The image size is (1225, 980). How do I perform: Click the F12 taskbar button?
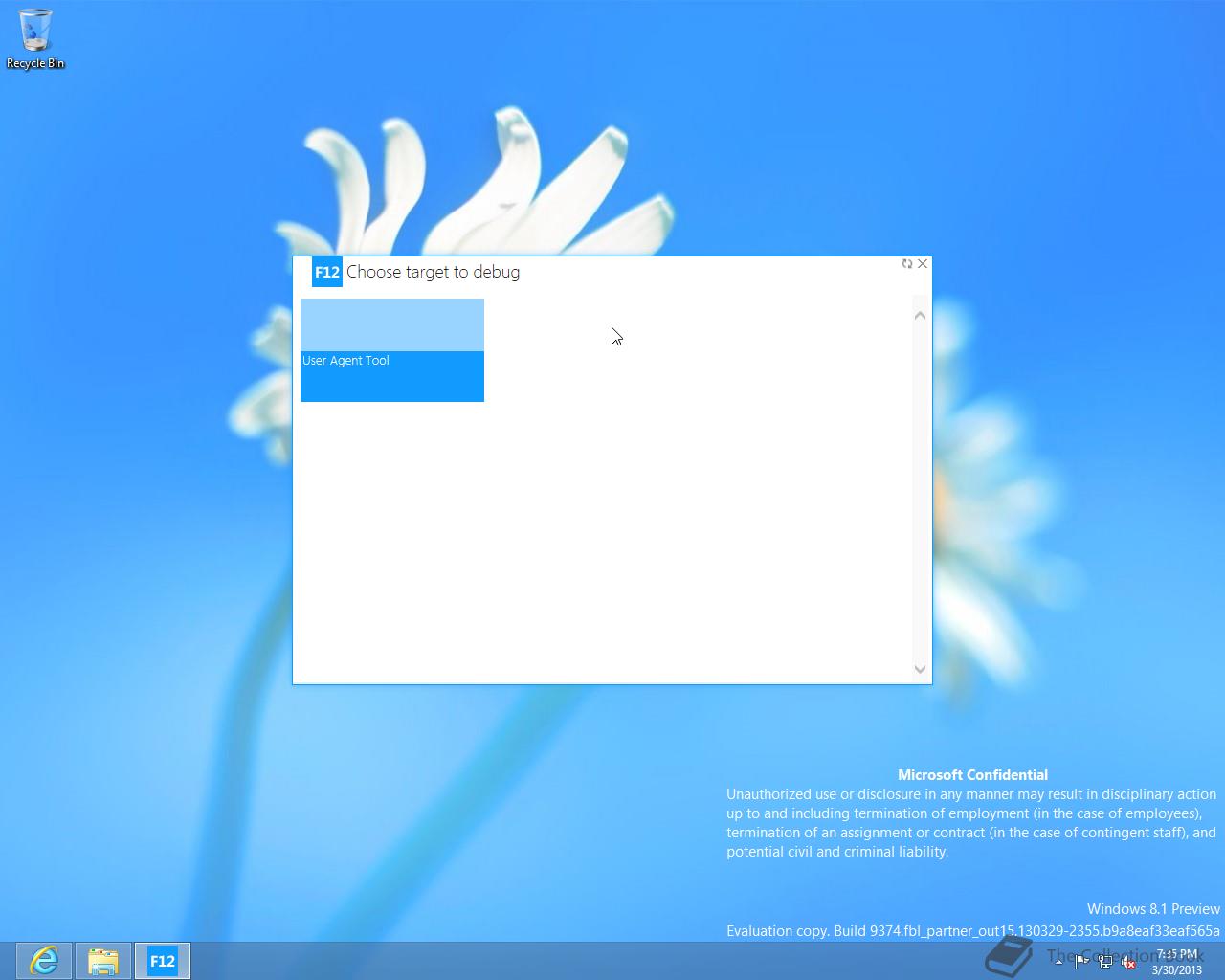pyautogui.click(x=163, y=961)
